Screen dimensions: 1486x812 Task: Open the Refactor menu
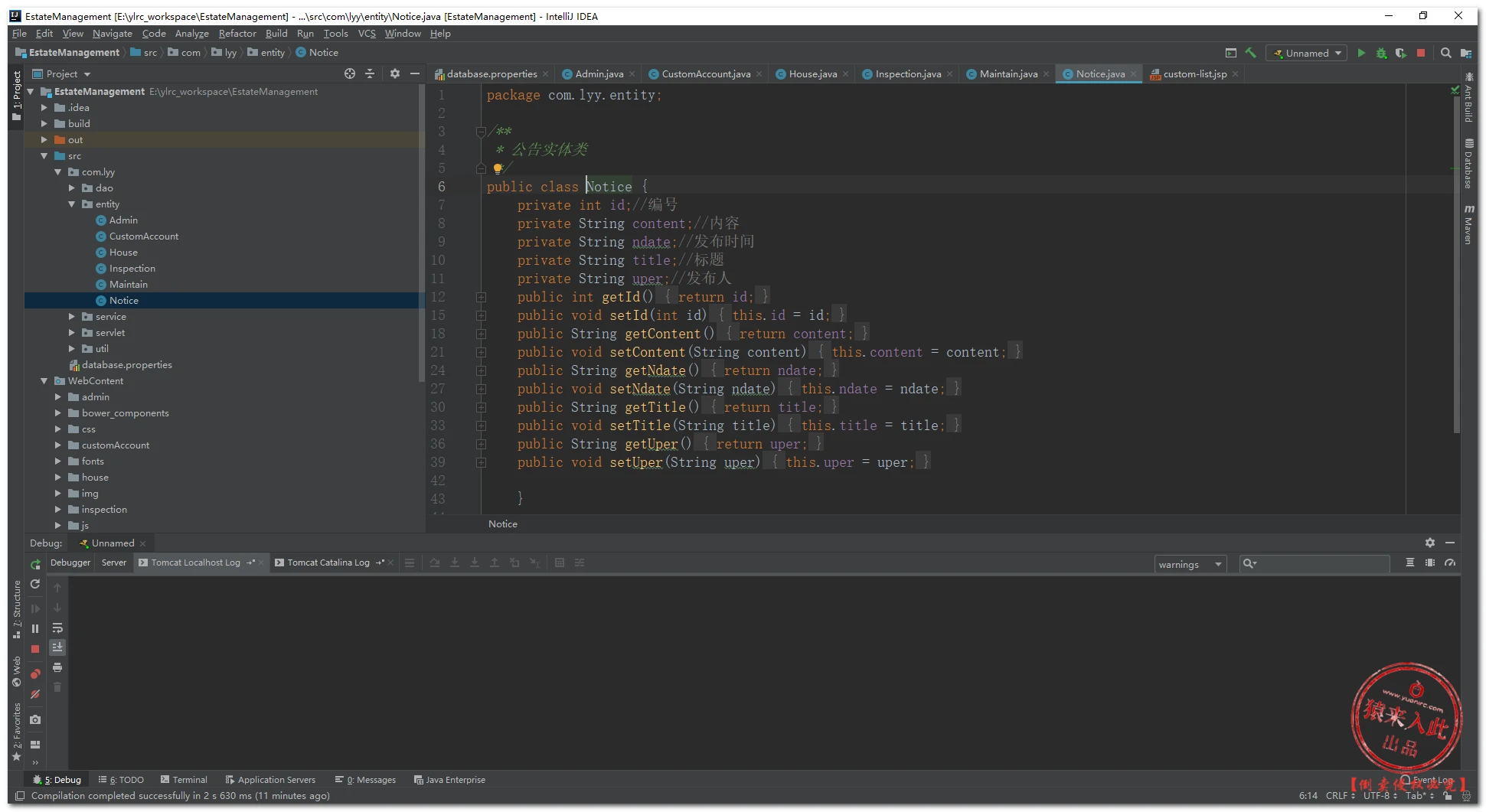tap(237, 34)
